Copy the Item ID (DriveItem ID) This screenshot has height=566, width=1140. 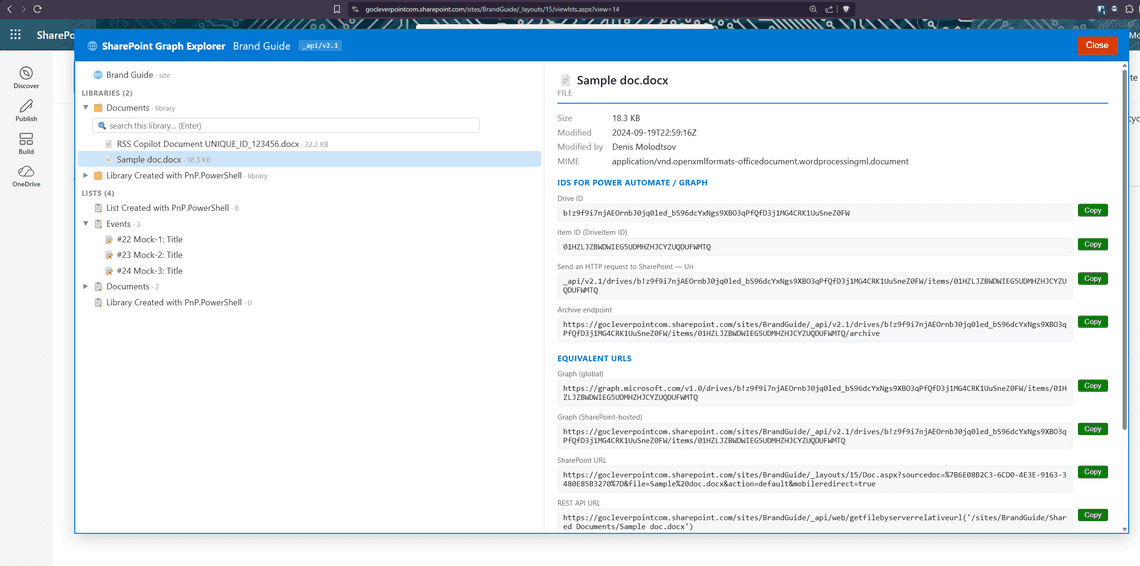(1093, 244)
